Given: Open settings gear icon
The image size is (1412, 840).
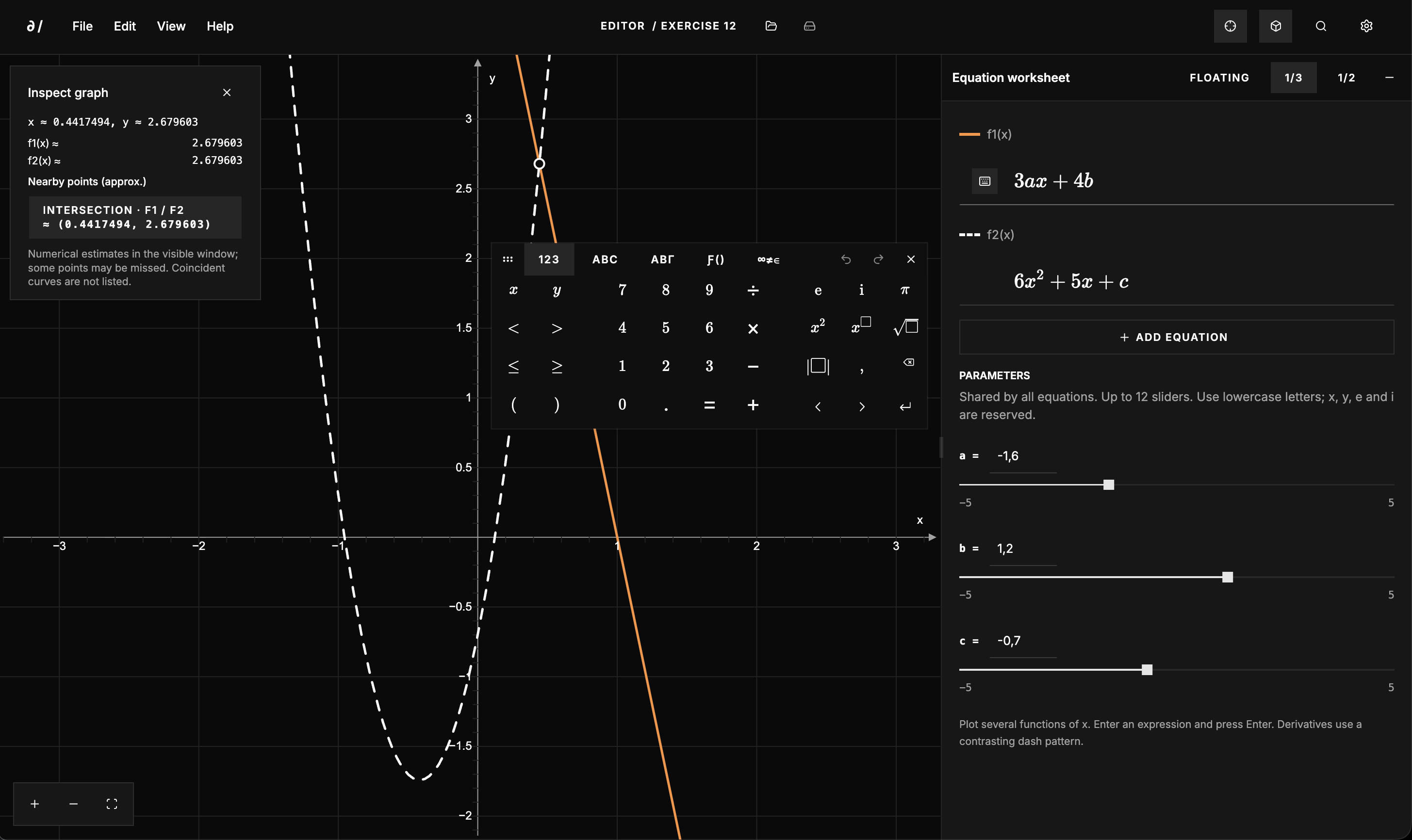Looking at the screenshot, I should 1367,26.
